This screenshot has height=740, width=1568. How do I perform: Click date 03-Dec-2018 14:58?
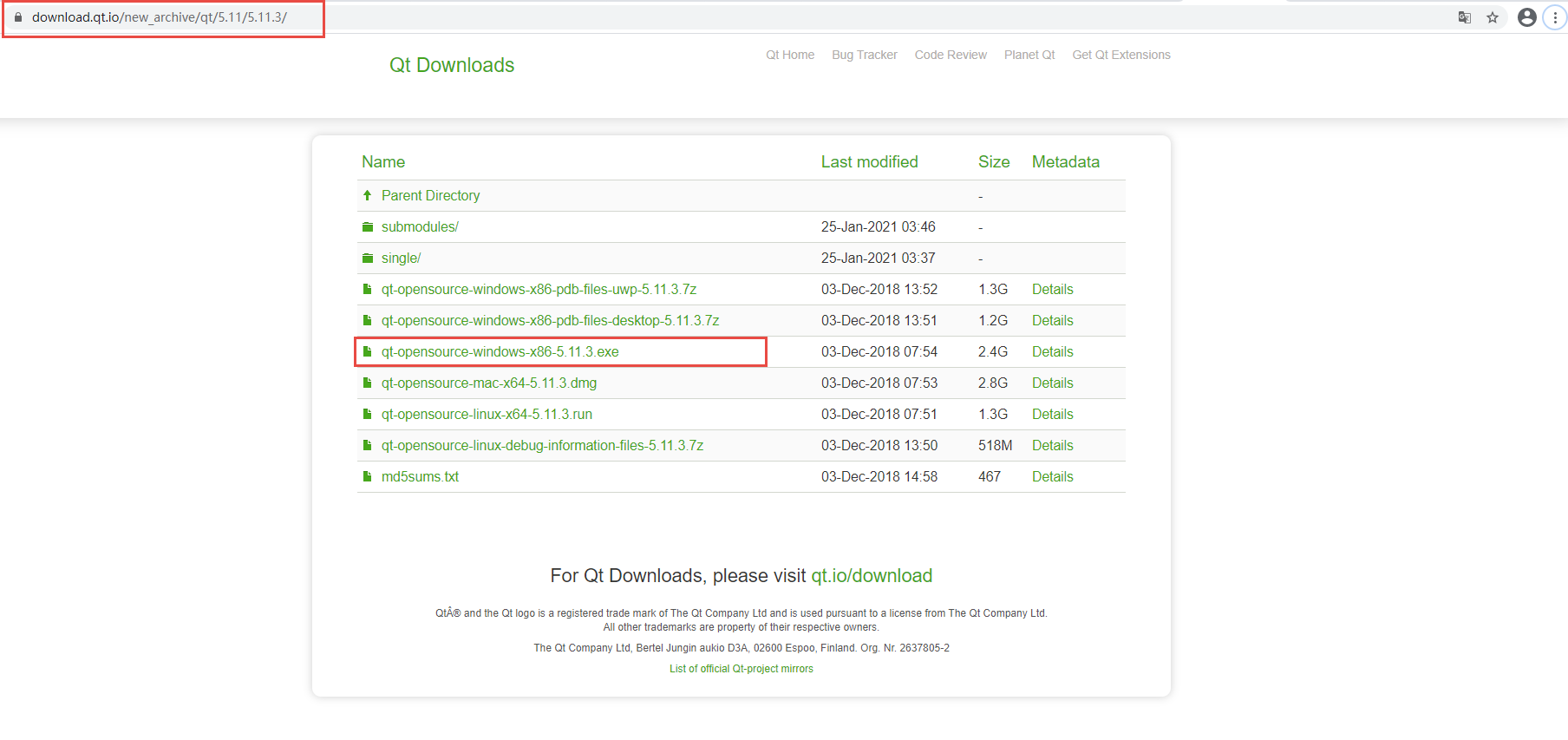879,477
